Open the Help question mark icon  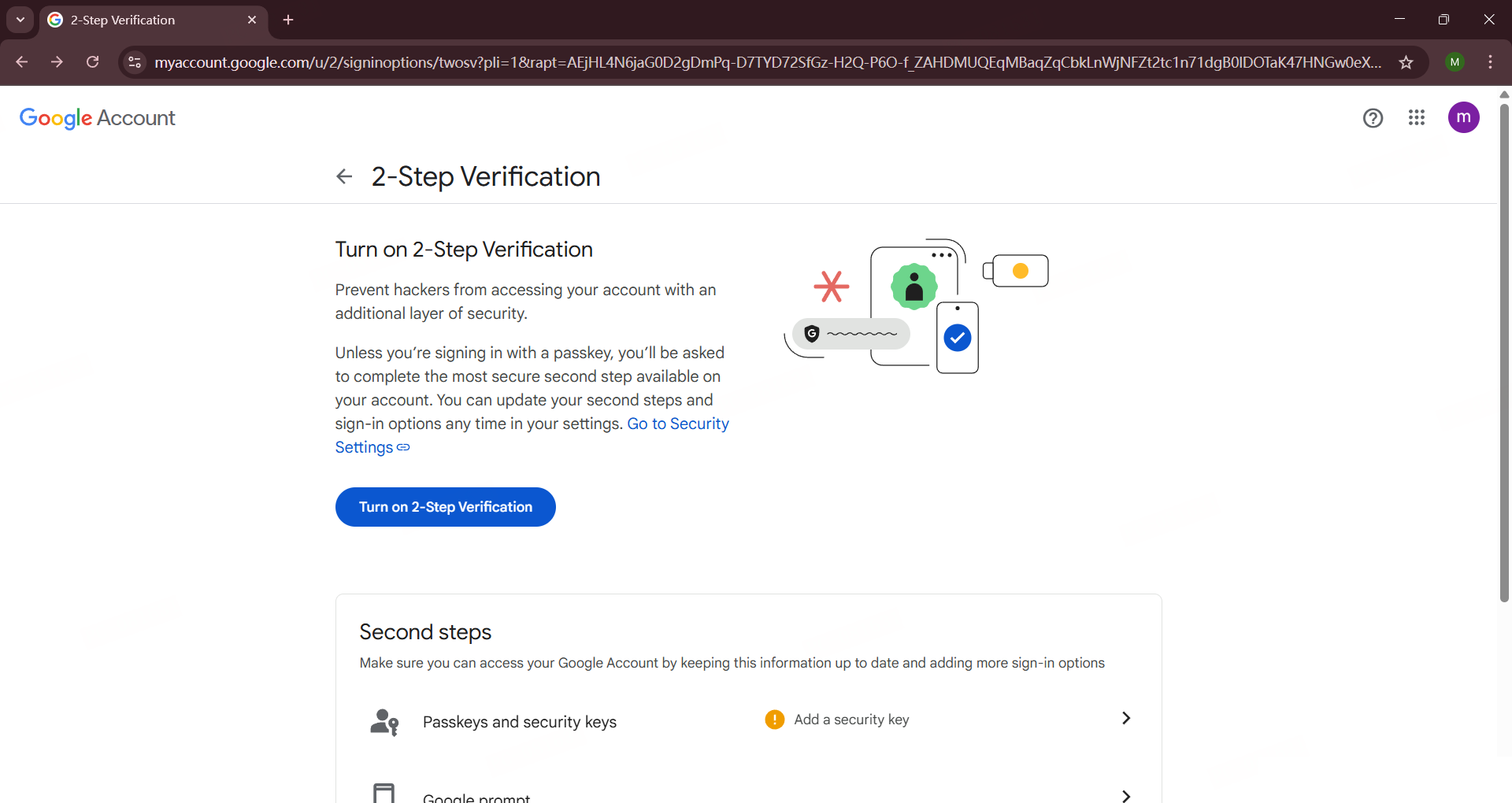coord(1373,118)
